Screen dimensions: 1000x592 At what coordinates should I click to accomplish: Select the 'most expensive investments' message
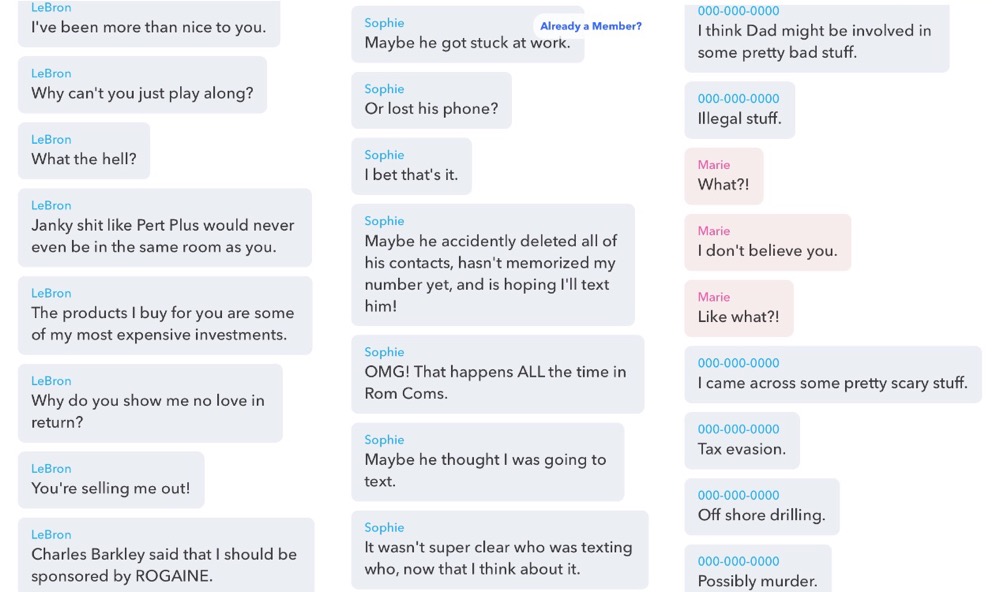(x=165, y=315)
